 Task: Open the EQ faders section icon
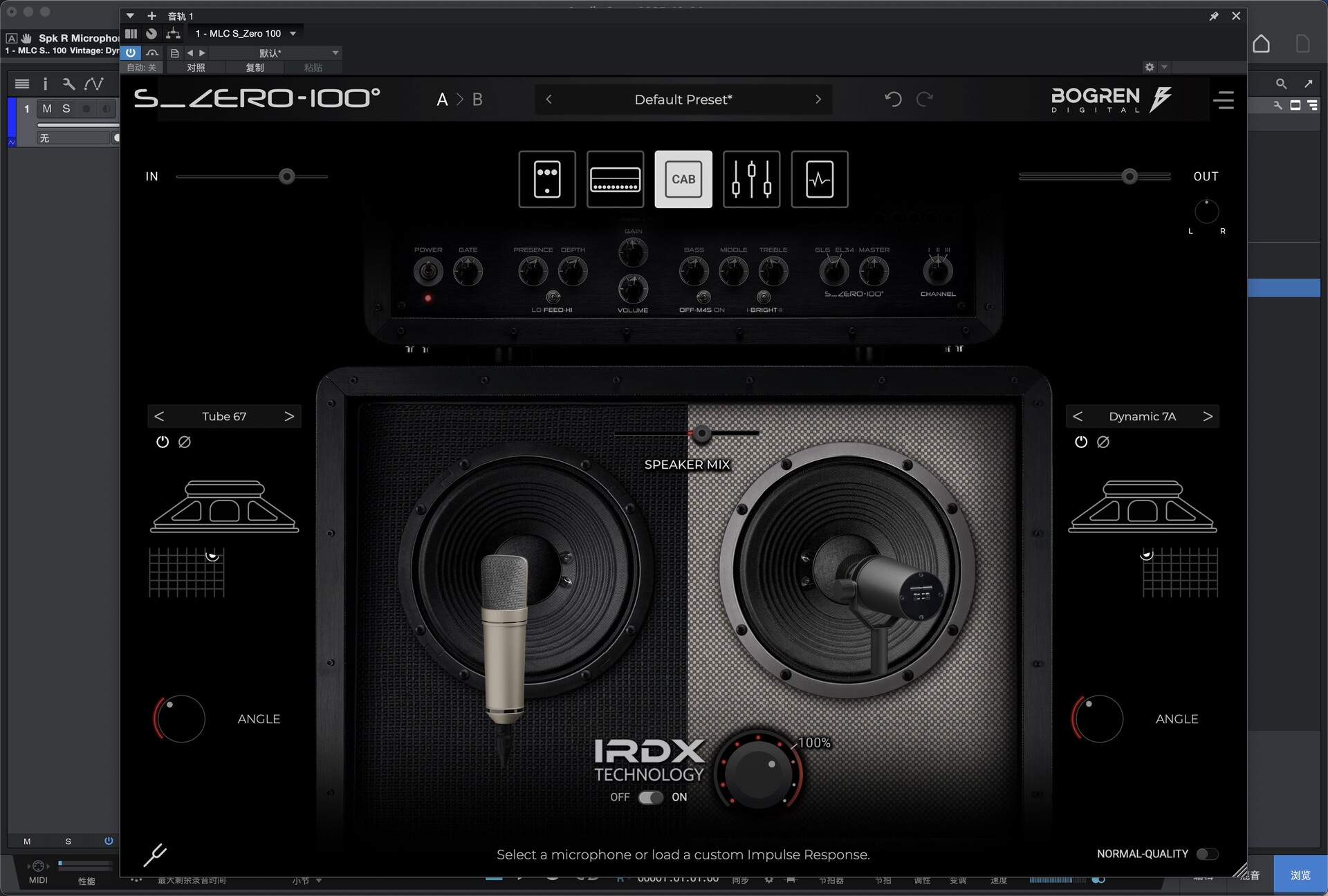(751, 179)
